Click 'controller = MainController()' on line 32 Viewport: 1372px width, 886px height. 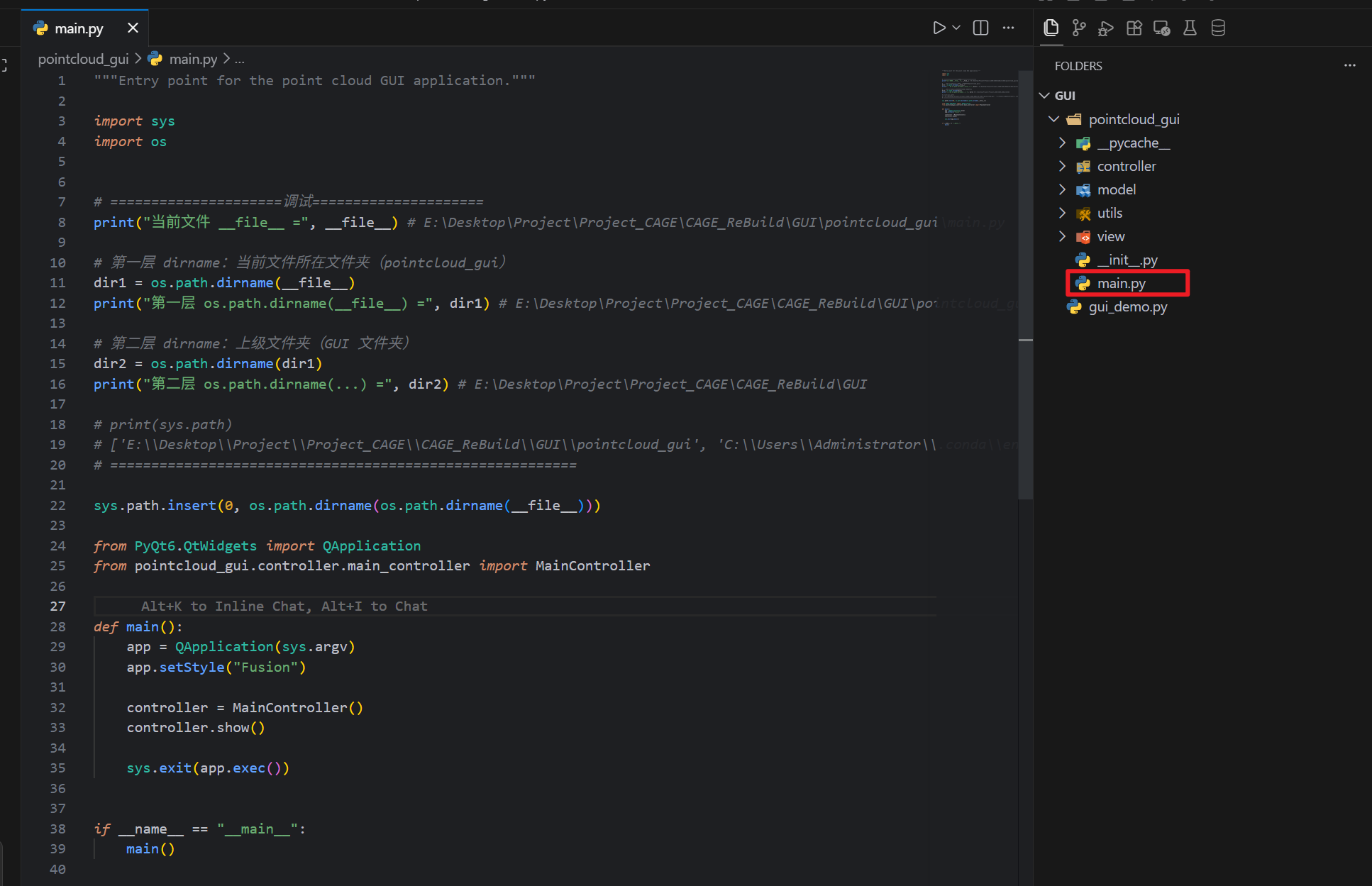coord(245,707)
